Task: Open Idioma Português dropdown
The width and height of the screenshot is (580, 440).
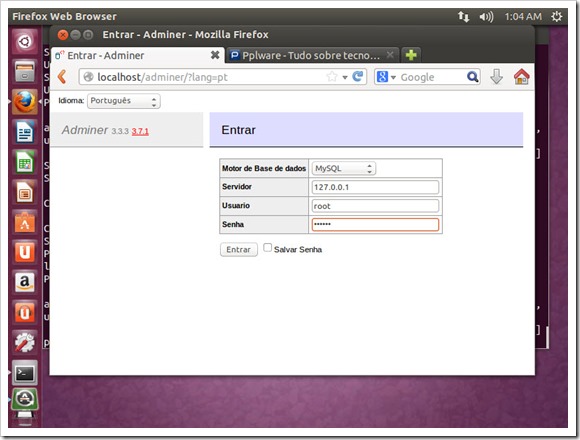Action: pyautogui.click(x=124, y=101)
